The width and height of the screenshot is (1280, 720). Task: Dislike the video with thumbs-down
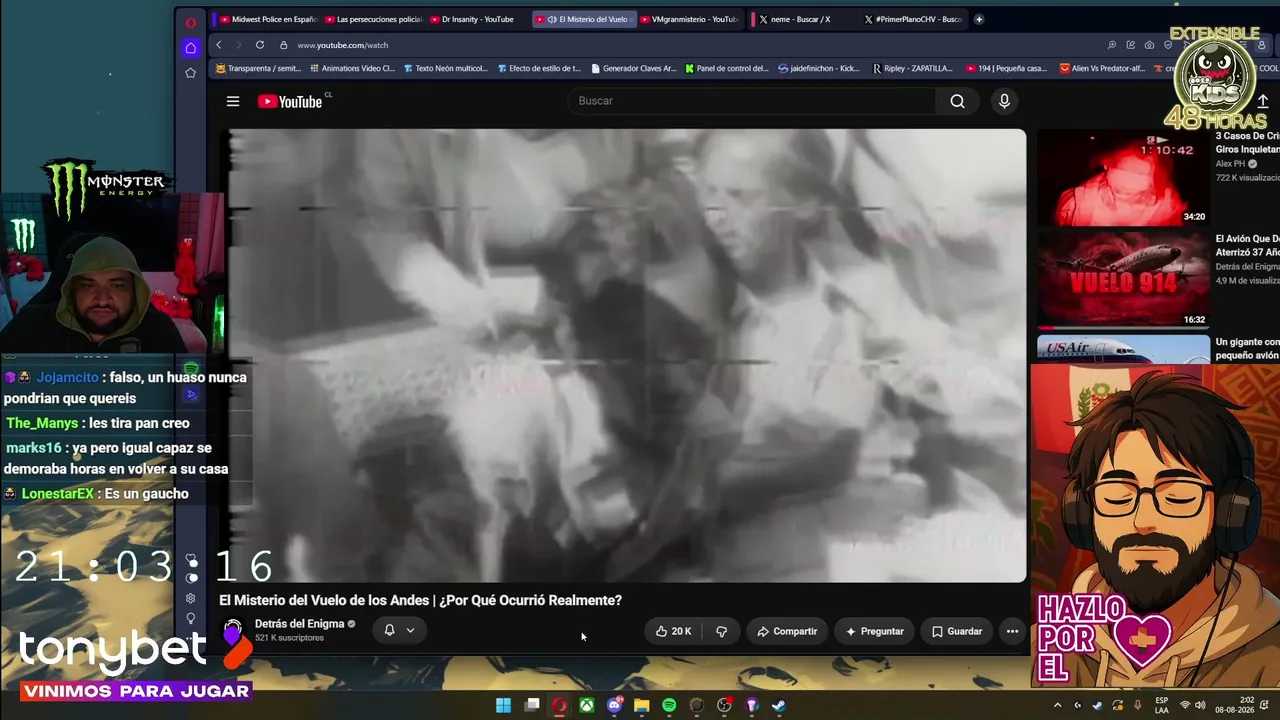pyautogui.click(x=721, y=631)
